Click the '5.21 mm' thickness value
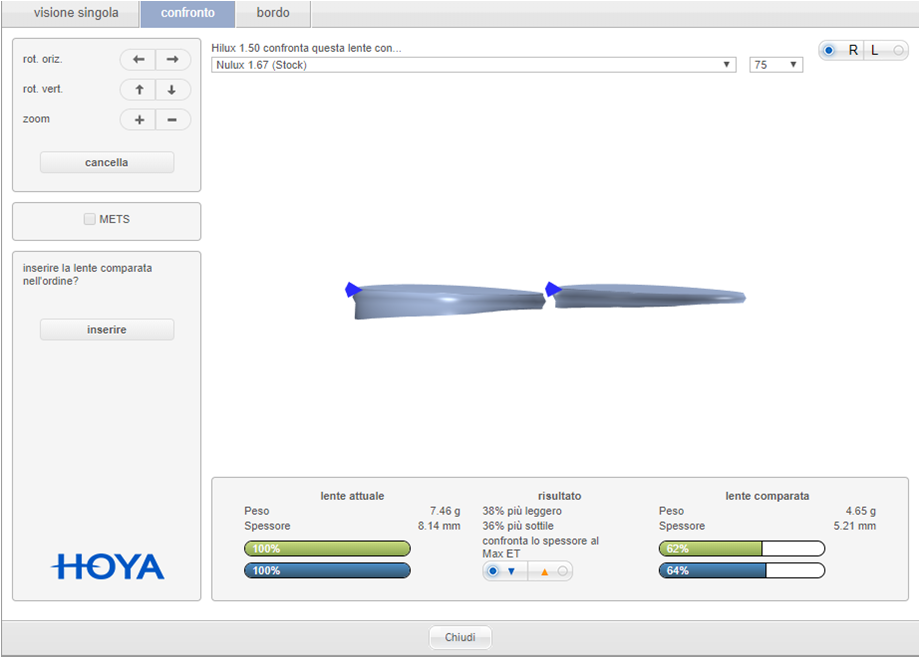 [855, 526]
